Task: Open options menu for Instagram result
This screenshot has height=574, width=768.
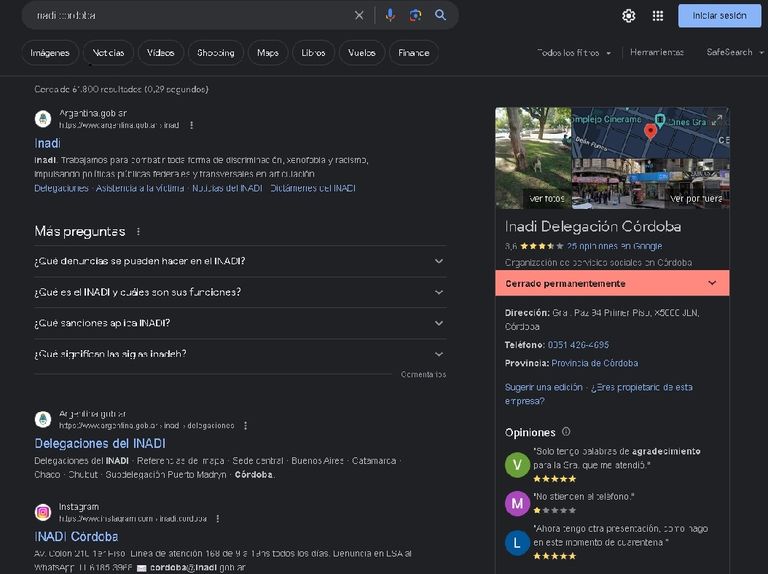Action: coord(217,518)
